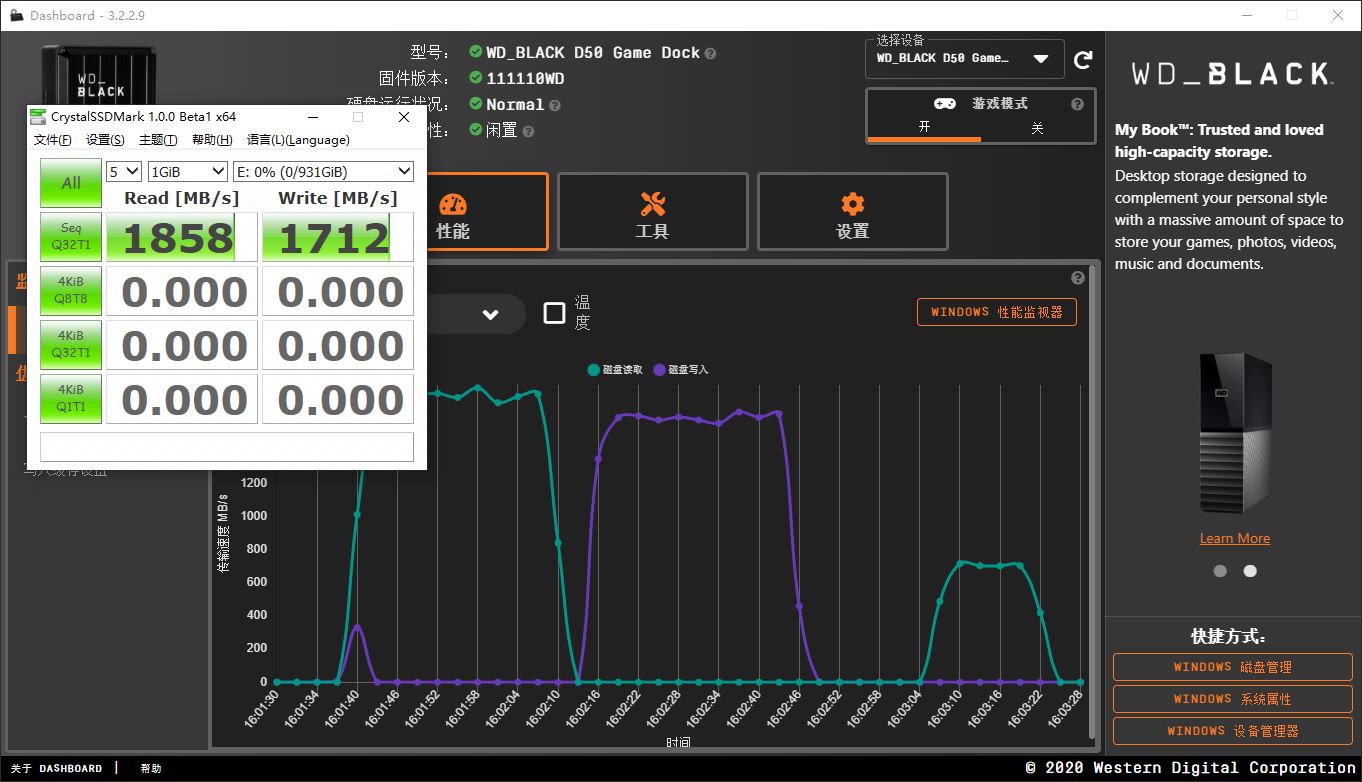
Task: Switch to the 设置 tab
Action: [852, 211]
